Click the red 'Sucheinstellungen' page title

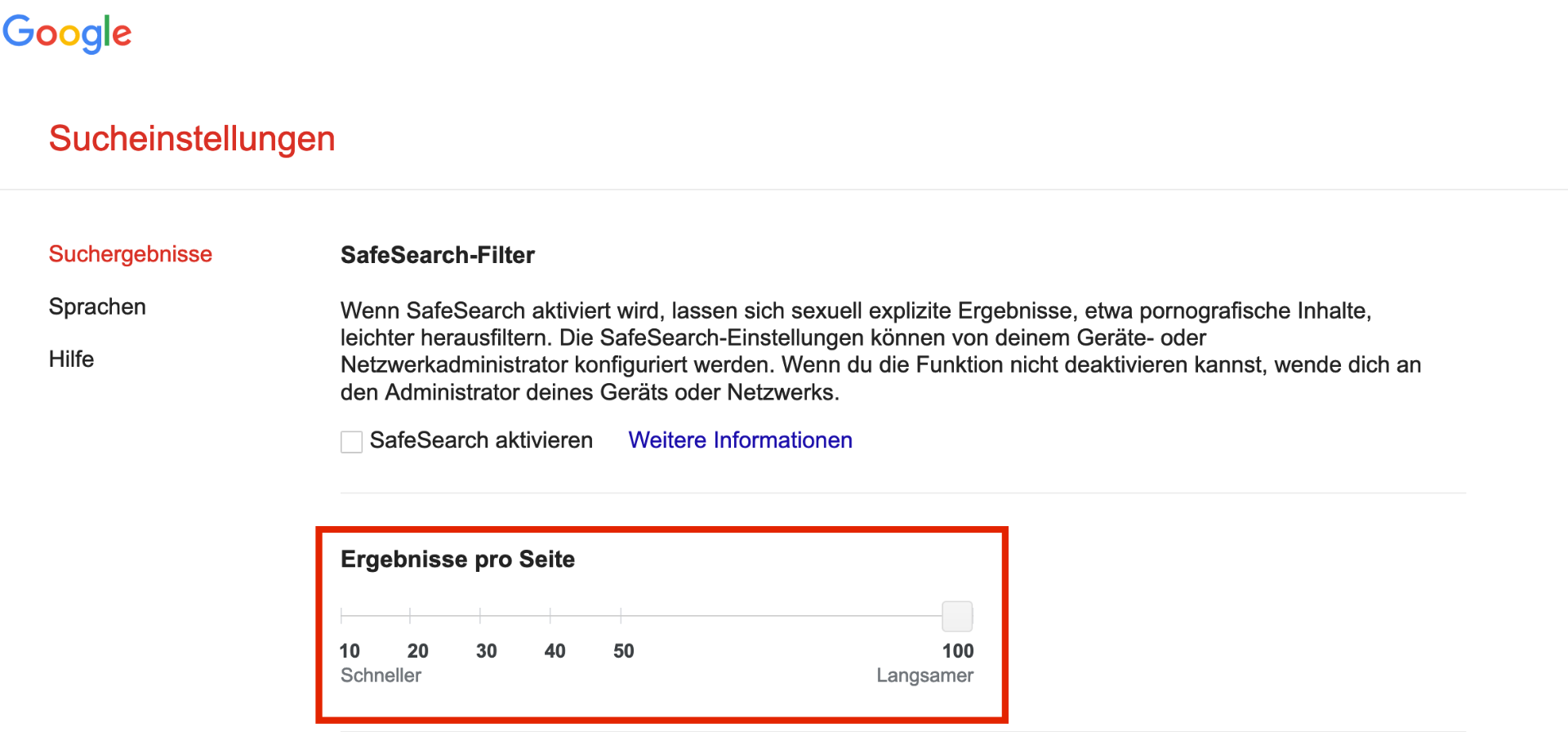click(x=192, y=139)
